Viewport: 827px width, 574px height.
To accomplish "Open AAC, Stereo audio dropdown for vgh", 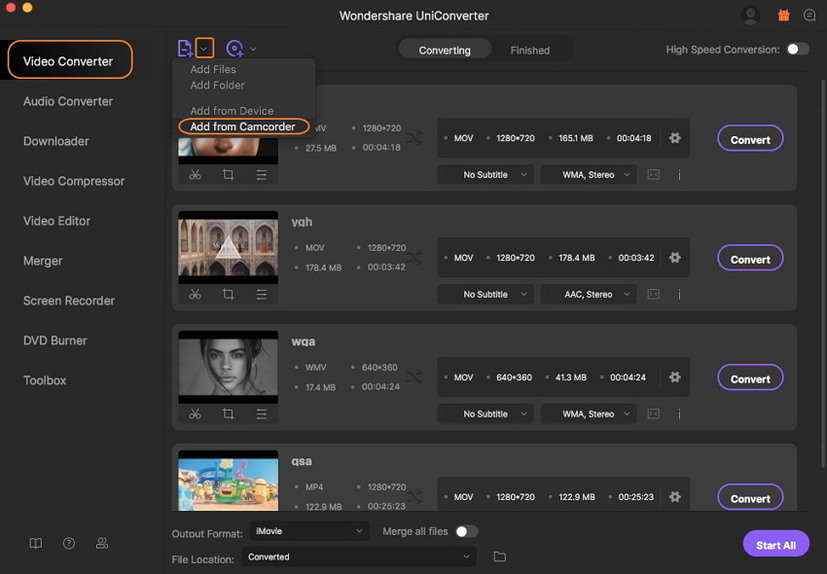I will point(589,294).
